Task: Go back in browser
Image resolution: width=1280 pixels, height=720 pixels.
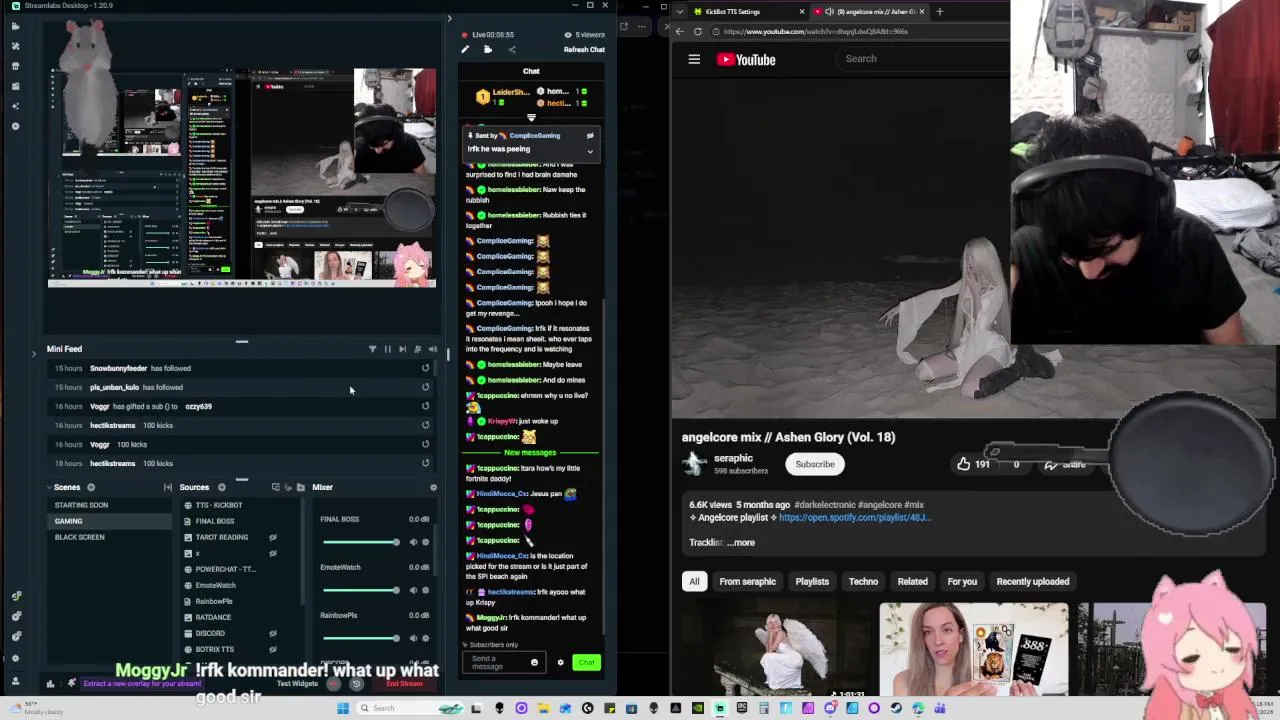Action: pyautogui.click(x=679, y=31)
